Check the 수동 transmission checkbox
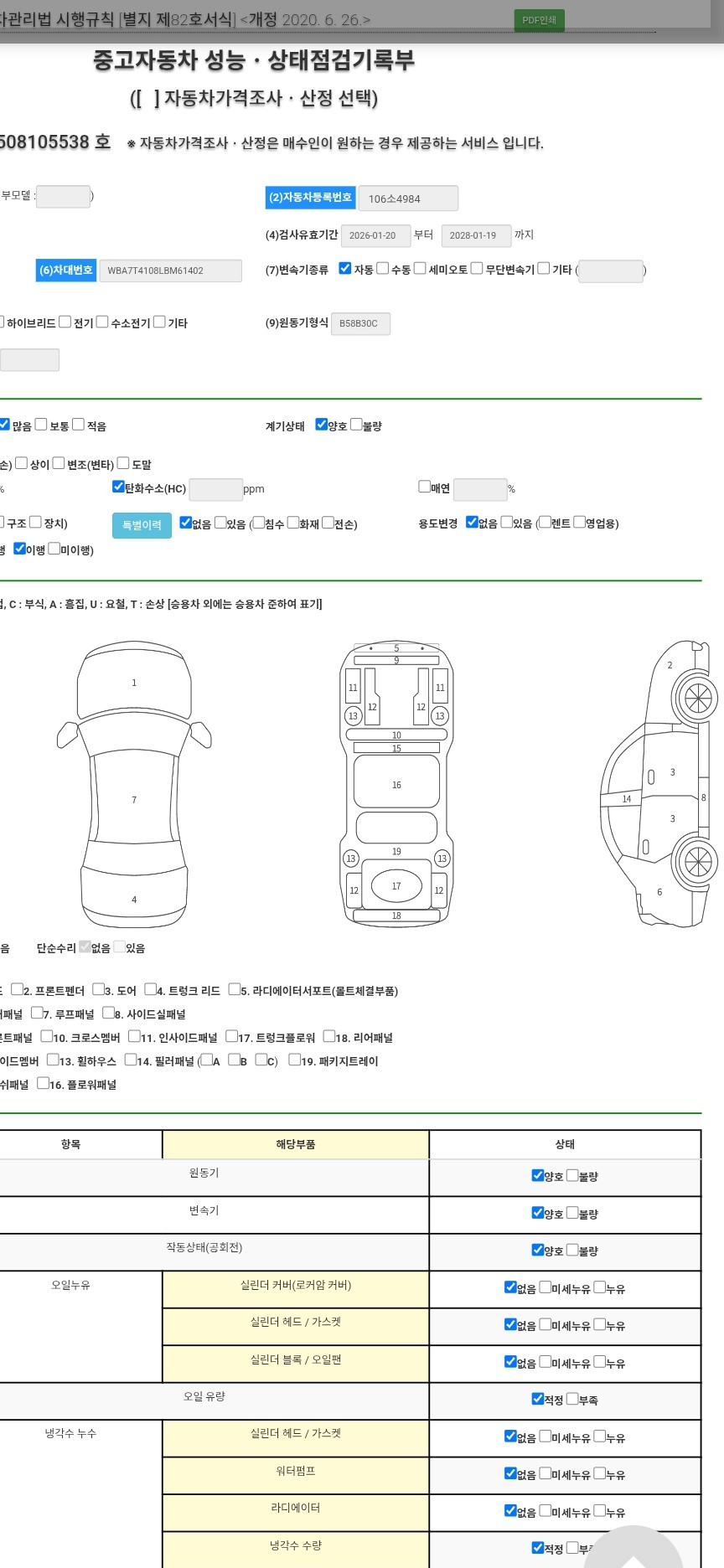The width and height of the screenshot is (724, 1568). 382,268
